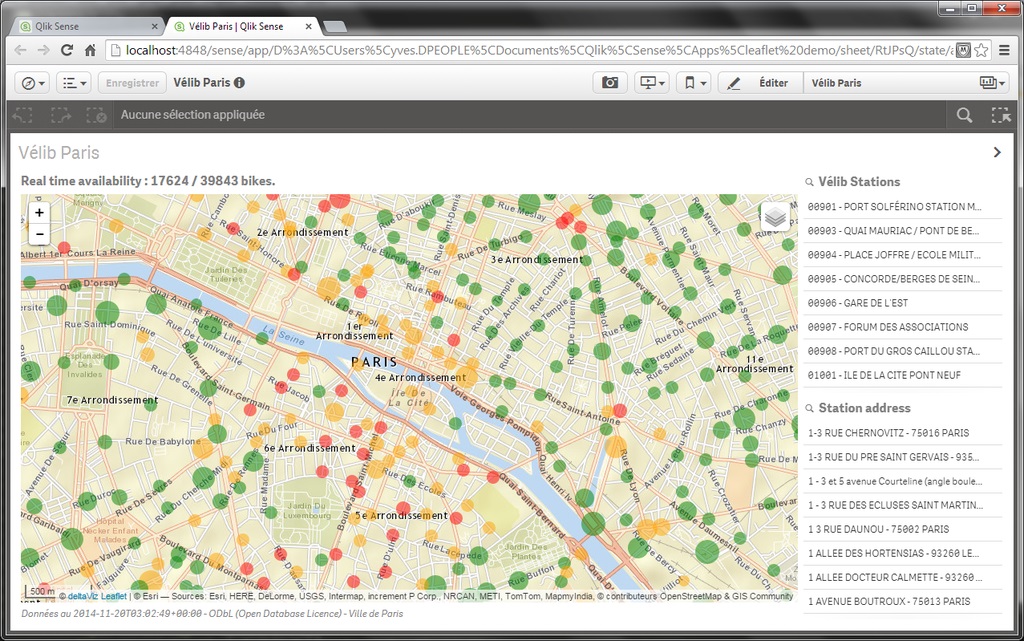The image size is (1024, 641).
Task: Click the Station address list title
Action: coord(865,408)
